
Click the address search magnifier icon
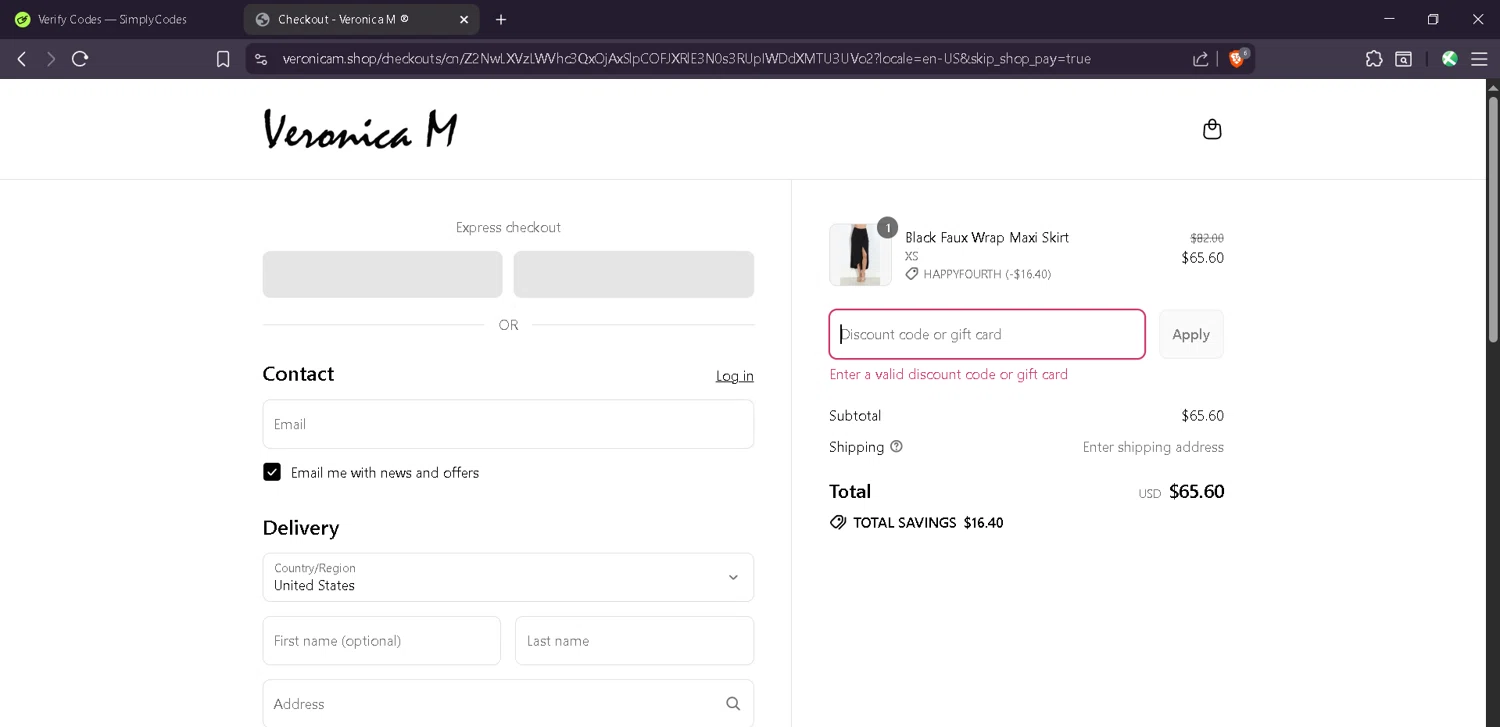tap(733, 704)
